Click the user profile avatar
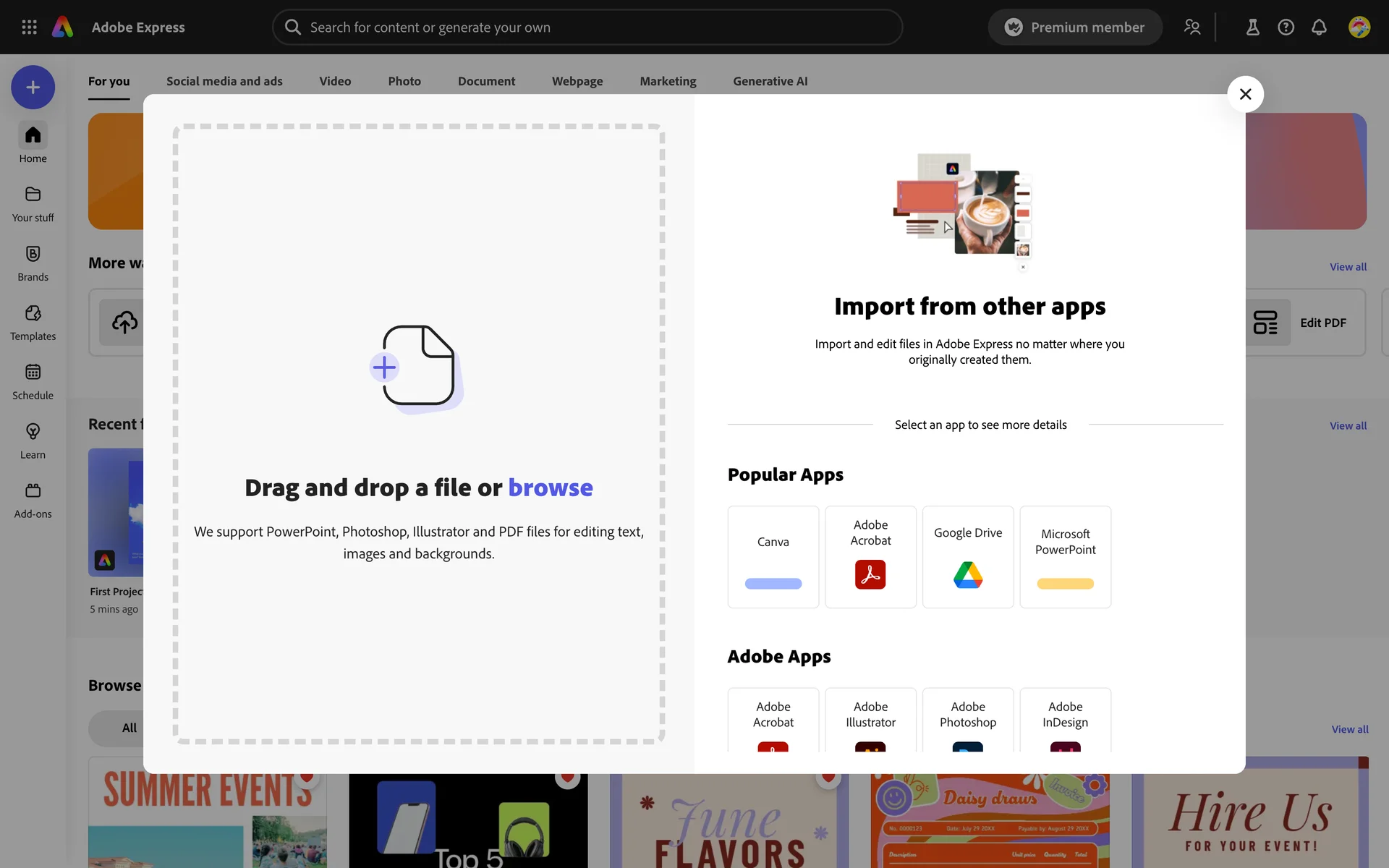1389x868 pixels. (1359, 27)
